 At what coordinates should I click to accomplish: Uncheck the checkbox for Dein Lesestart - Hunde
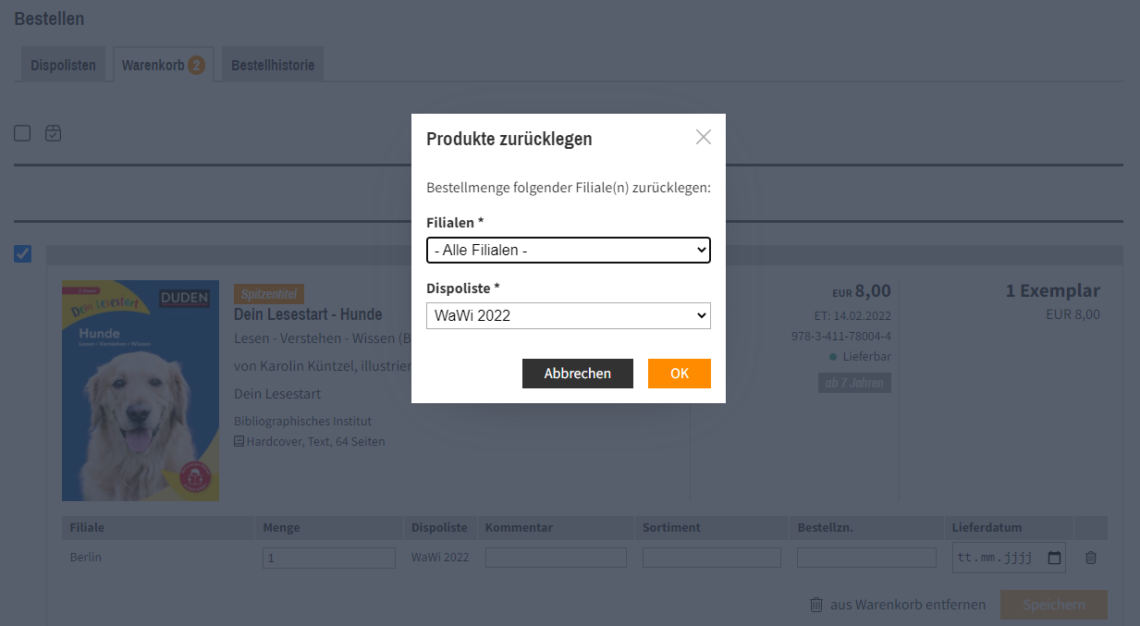(x=22, y=254)
